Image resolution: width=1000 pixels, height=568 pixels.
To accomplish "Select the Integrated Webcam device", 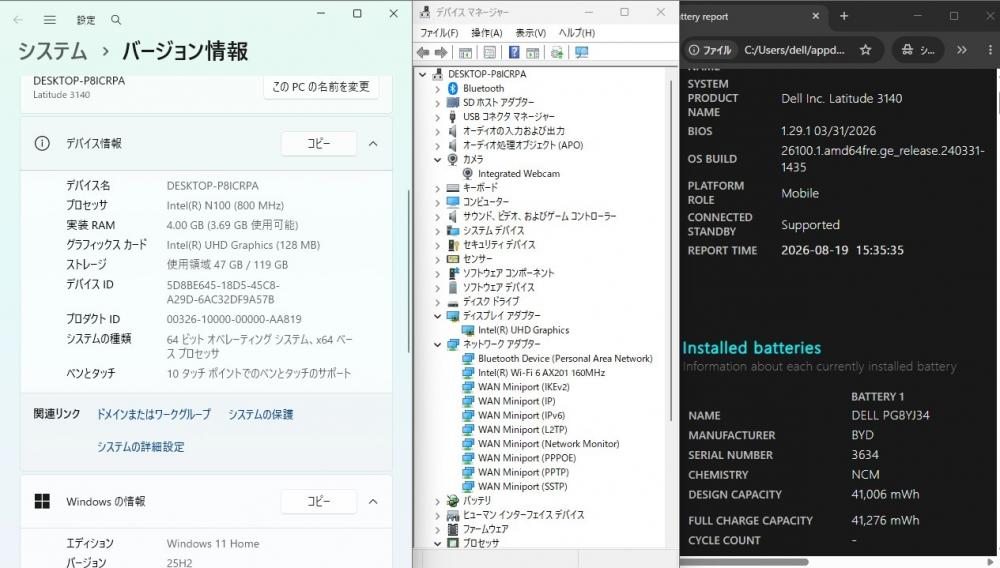I will 518,173.
